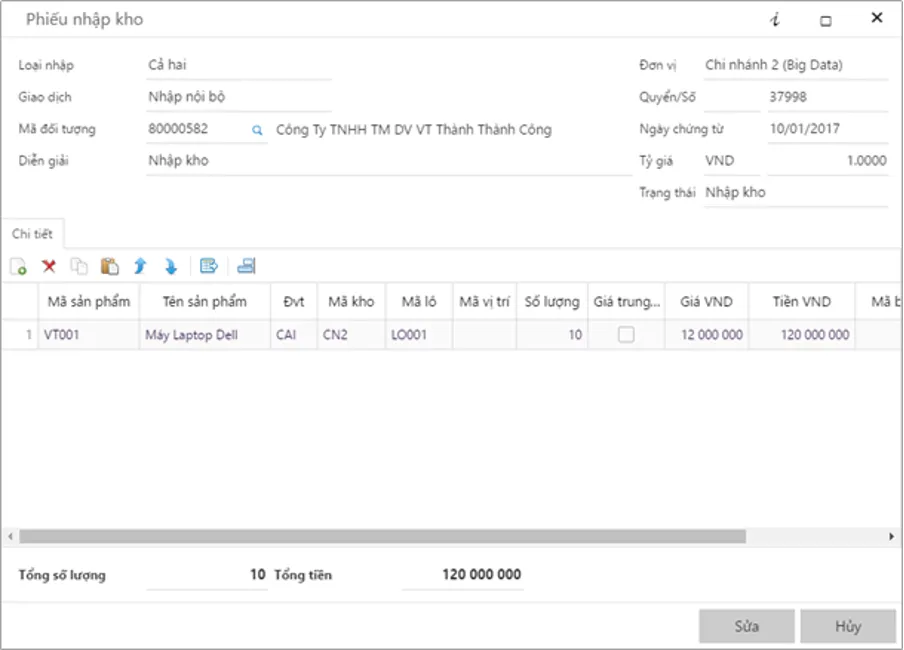Click the Diễn giải input field
Image resolution: width=904 pixels, height=650 pixels.
pos(388,161)
